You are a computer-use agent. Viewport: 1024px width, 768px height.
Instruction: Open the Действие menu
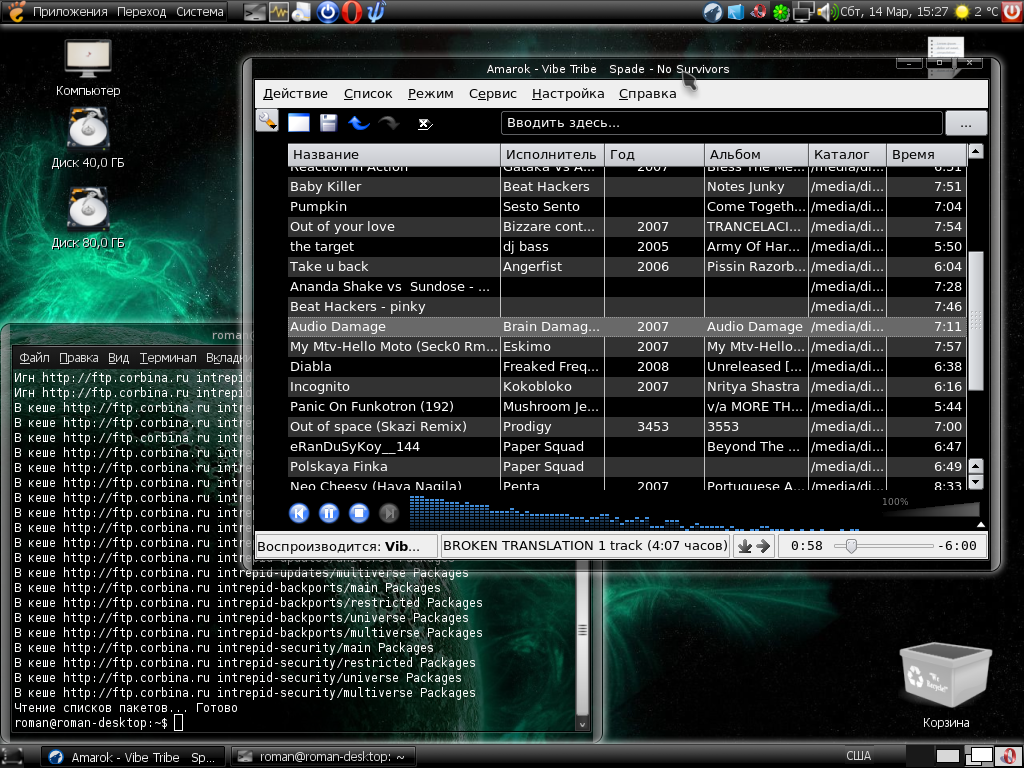click(295, 93)
